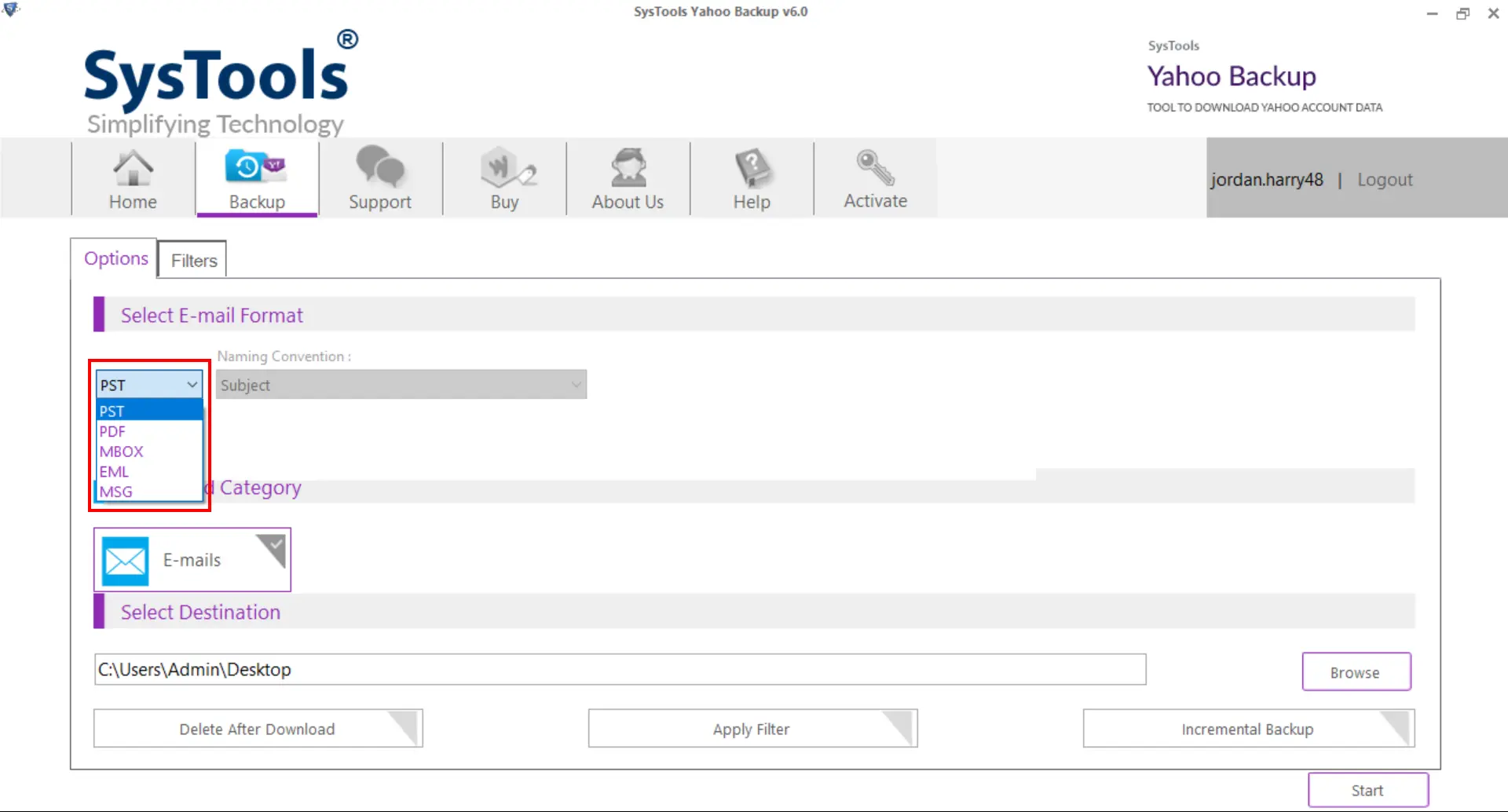The width and height of the screenshot is (1508, 812).
Task: Open the Support chat bubbles icon
Action: pyautogui.click(x=380, y=166)
